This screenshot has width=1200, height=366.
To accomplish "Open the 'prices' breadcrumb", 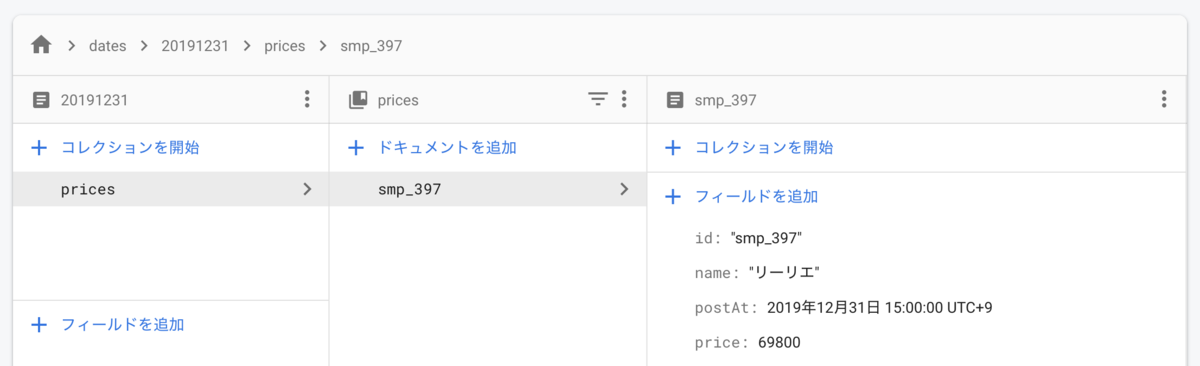I will coord(285,46).
